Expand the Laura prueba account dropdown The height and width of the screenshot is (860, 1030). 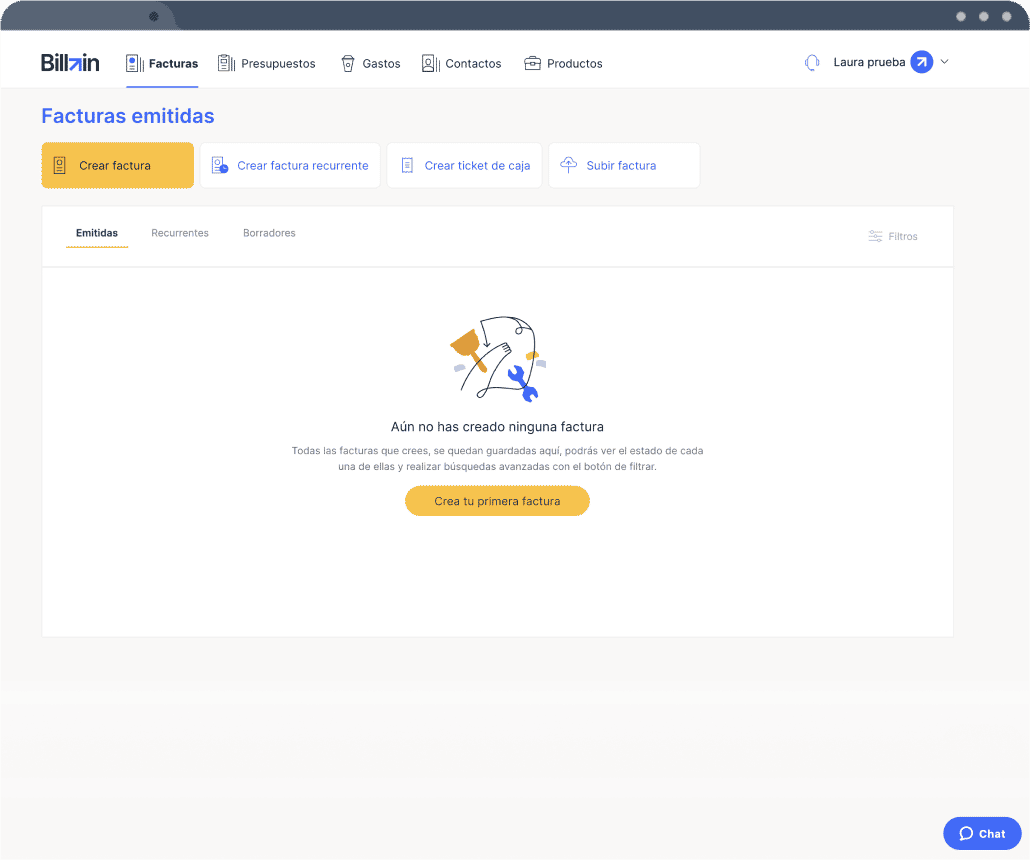pyautogui.click(x=945, y=62)
